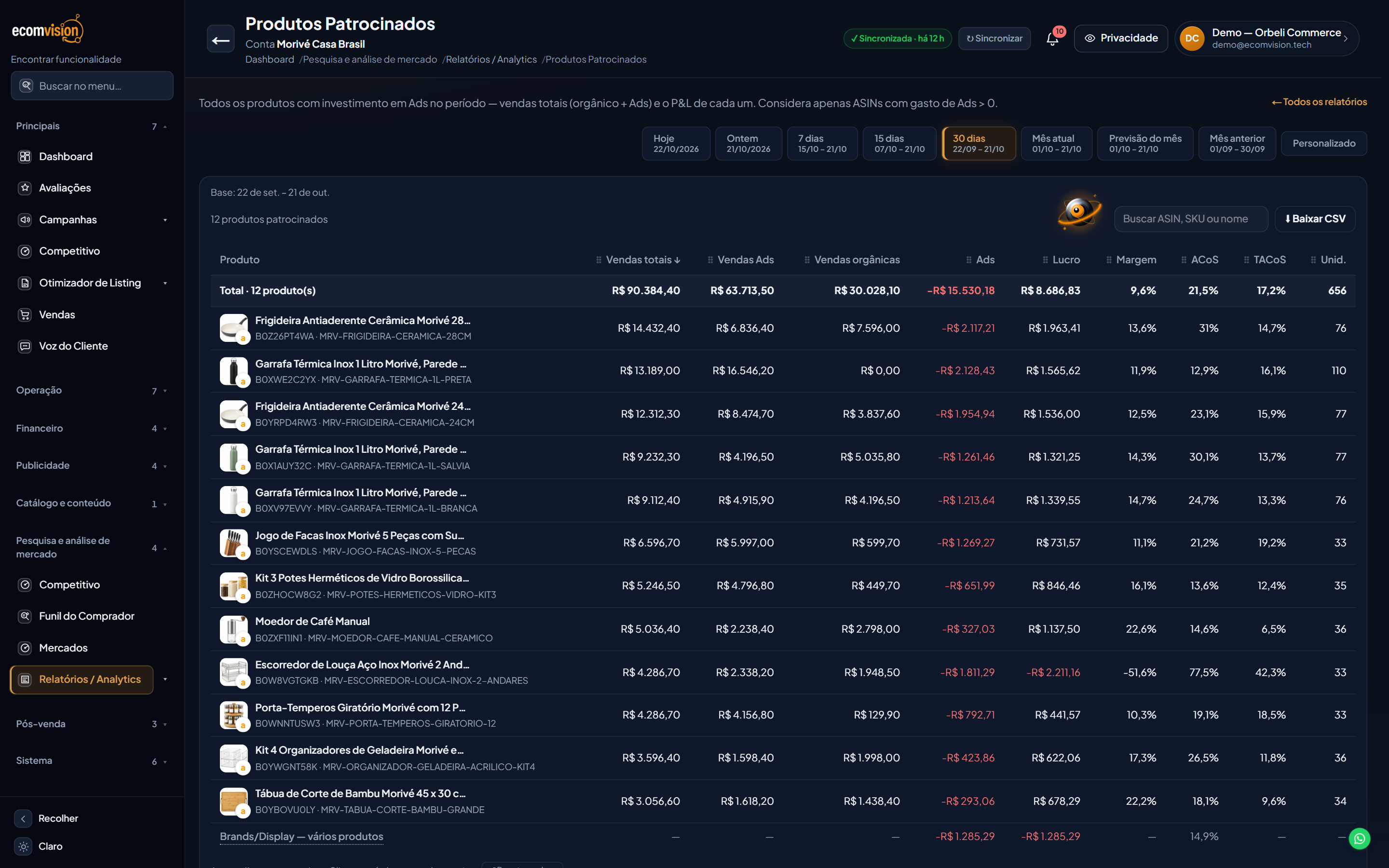Click the Buscar no menu search field
Viewport: 1389px width, 868px height.
coord(92,85)
